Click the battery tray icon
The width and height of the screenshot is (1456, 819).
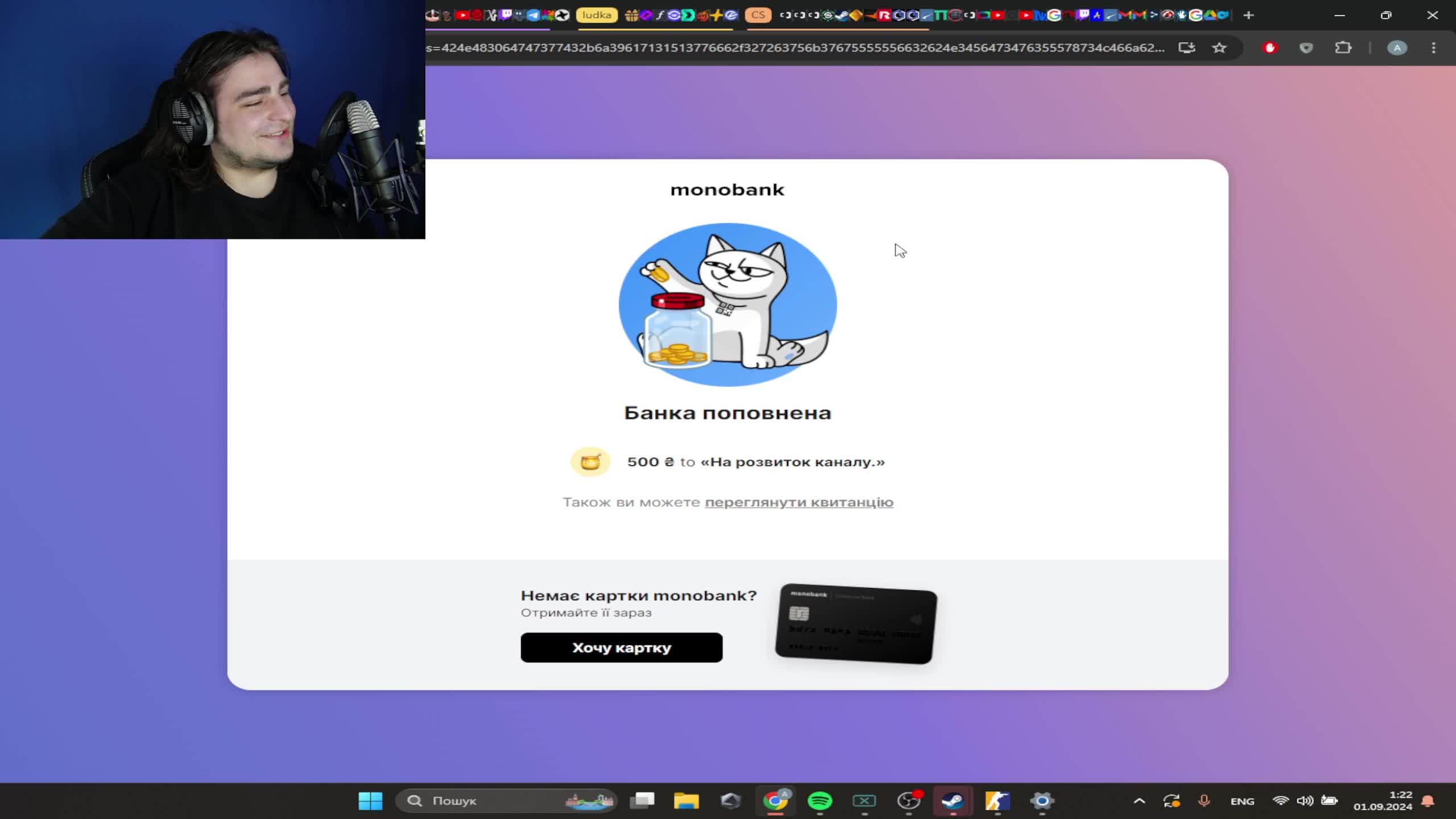[x=1329, y=801]
